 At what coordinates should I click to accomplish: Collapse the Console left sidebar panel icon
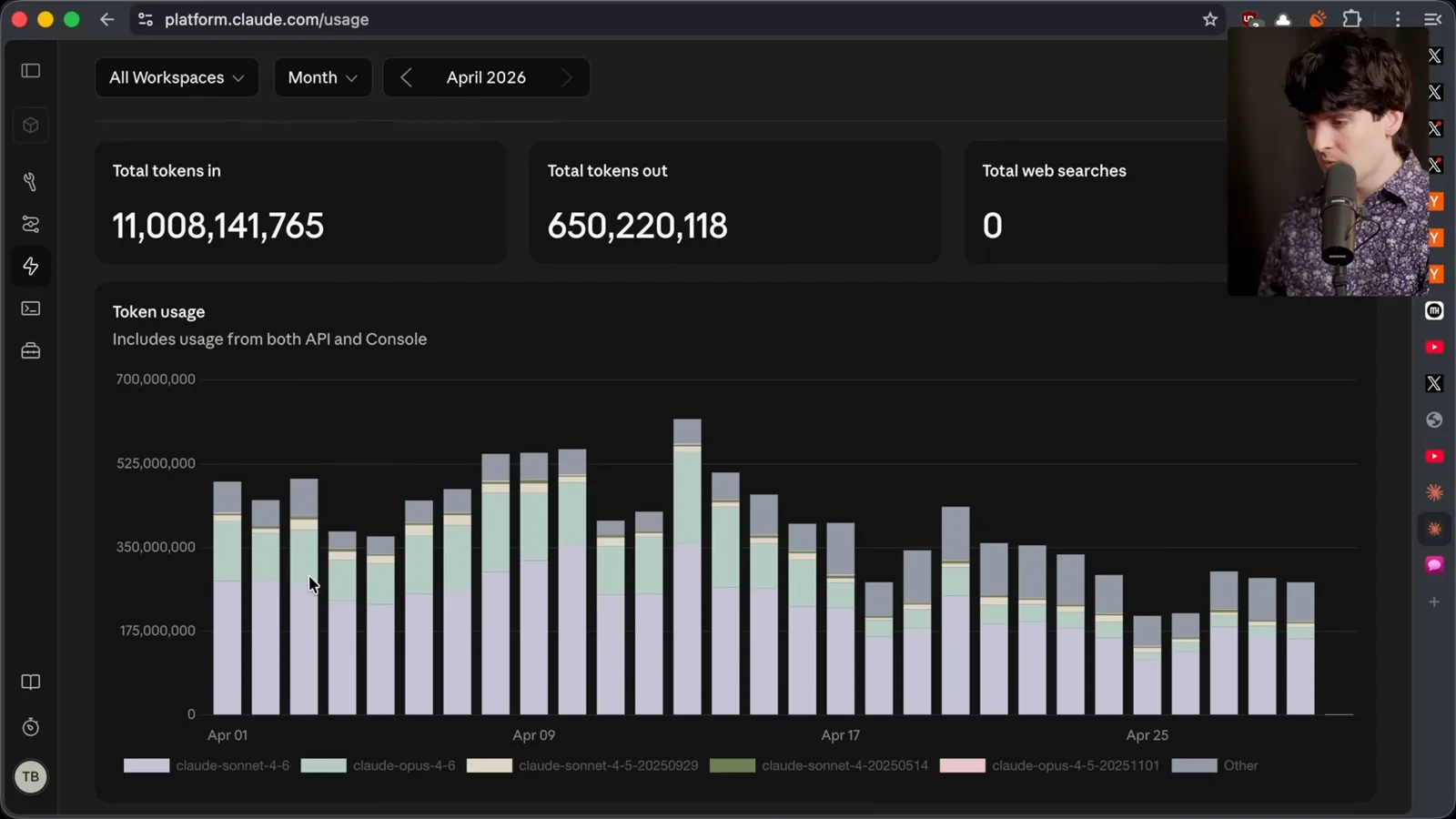31,71
